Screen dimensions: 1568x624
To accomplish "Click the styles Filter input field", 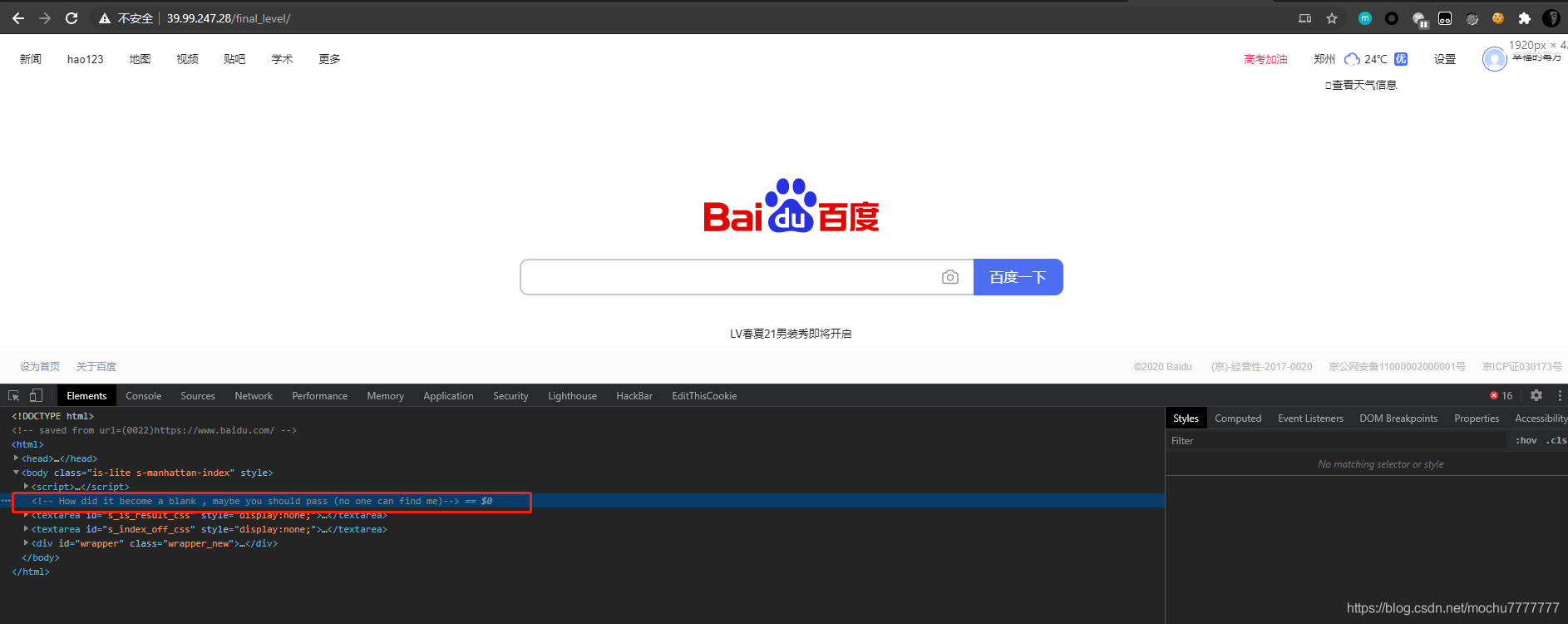I will [1339, 441].
